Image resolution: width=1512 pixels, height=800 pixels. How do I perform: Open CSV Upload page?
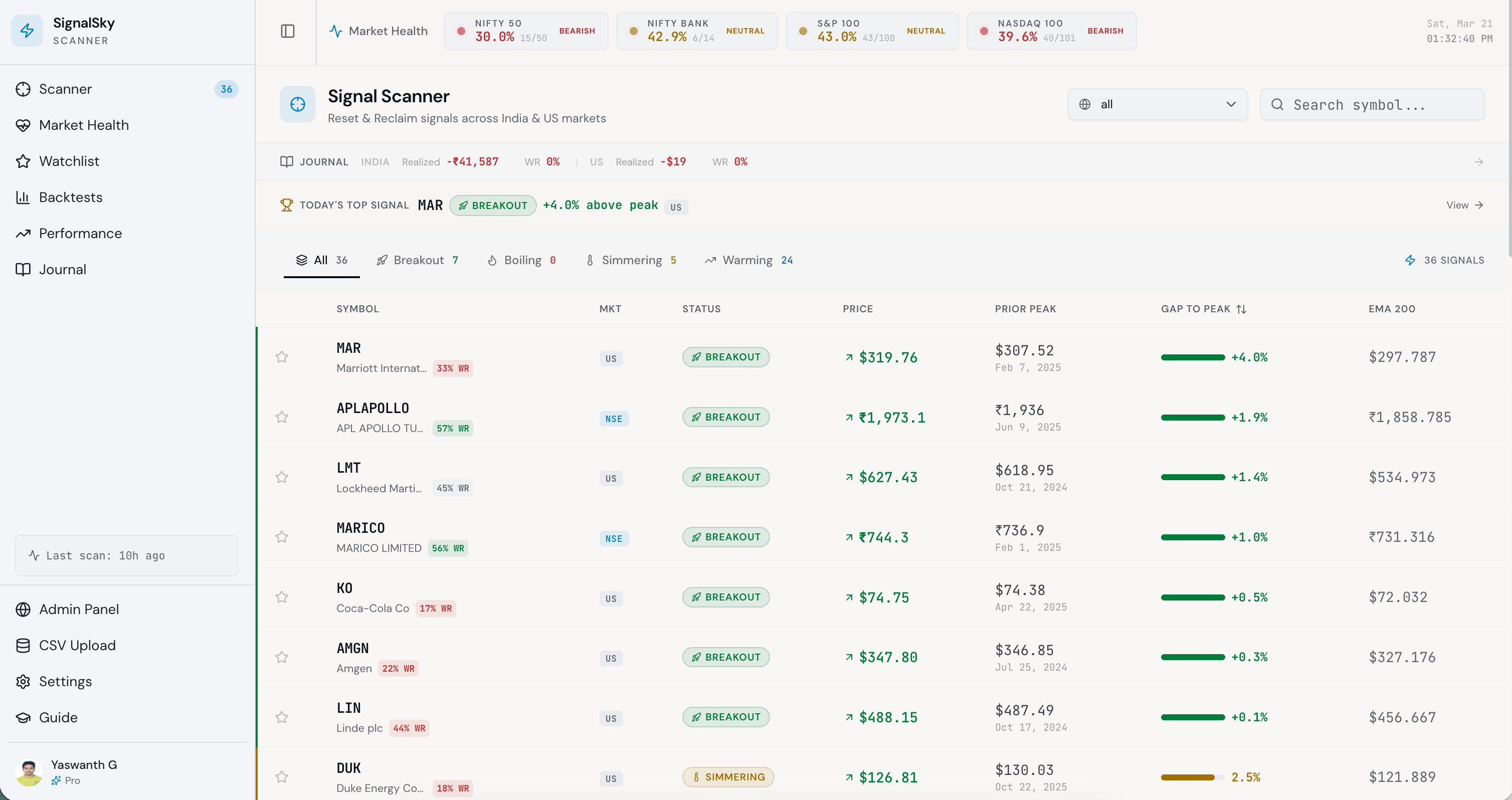(x=127, y=646)
